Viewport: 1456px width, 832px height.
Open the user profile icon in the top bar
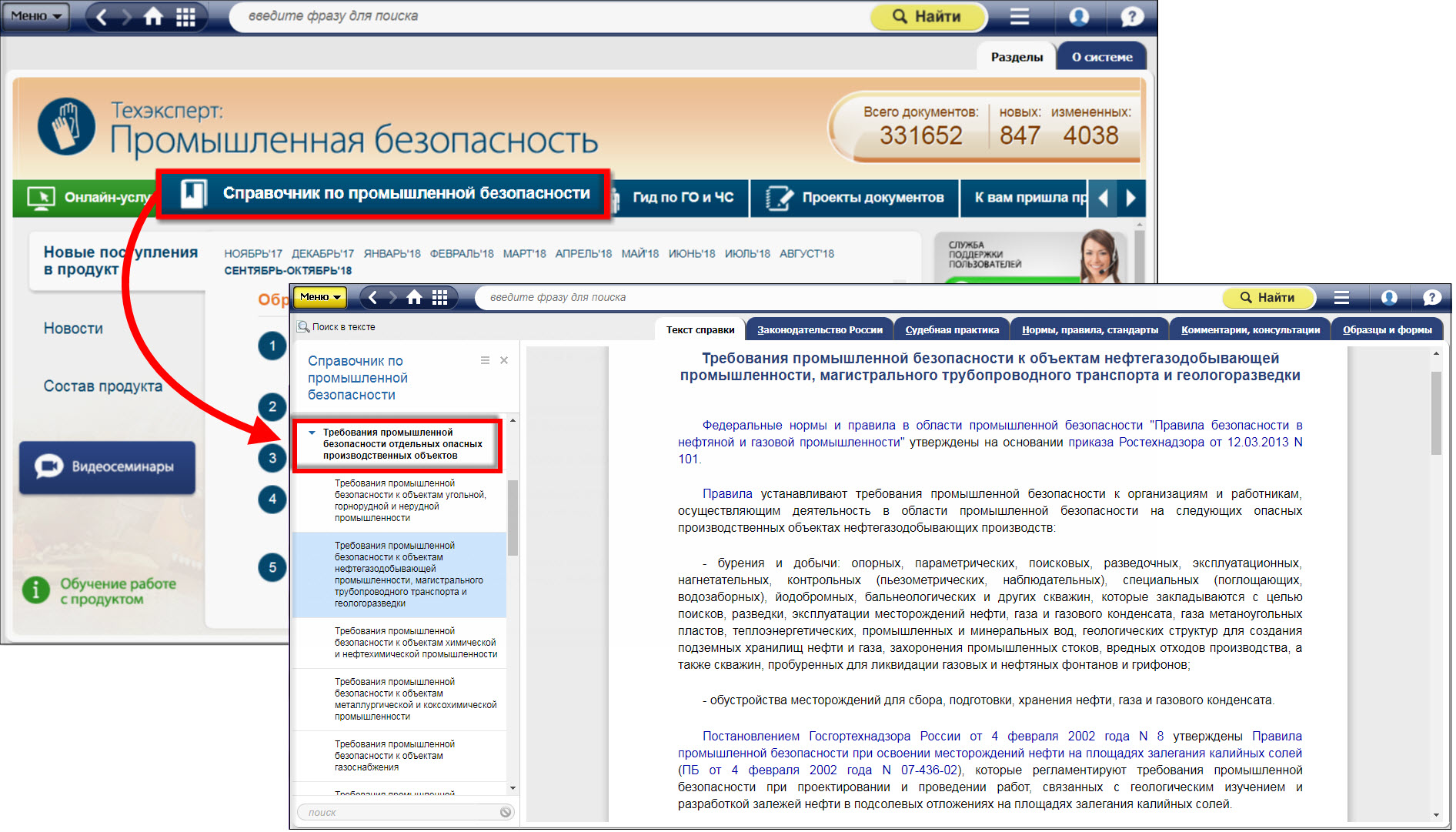coord(1079,16)
